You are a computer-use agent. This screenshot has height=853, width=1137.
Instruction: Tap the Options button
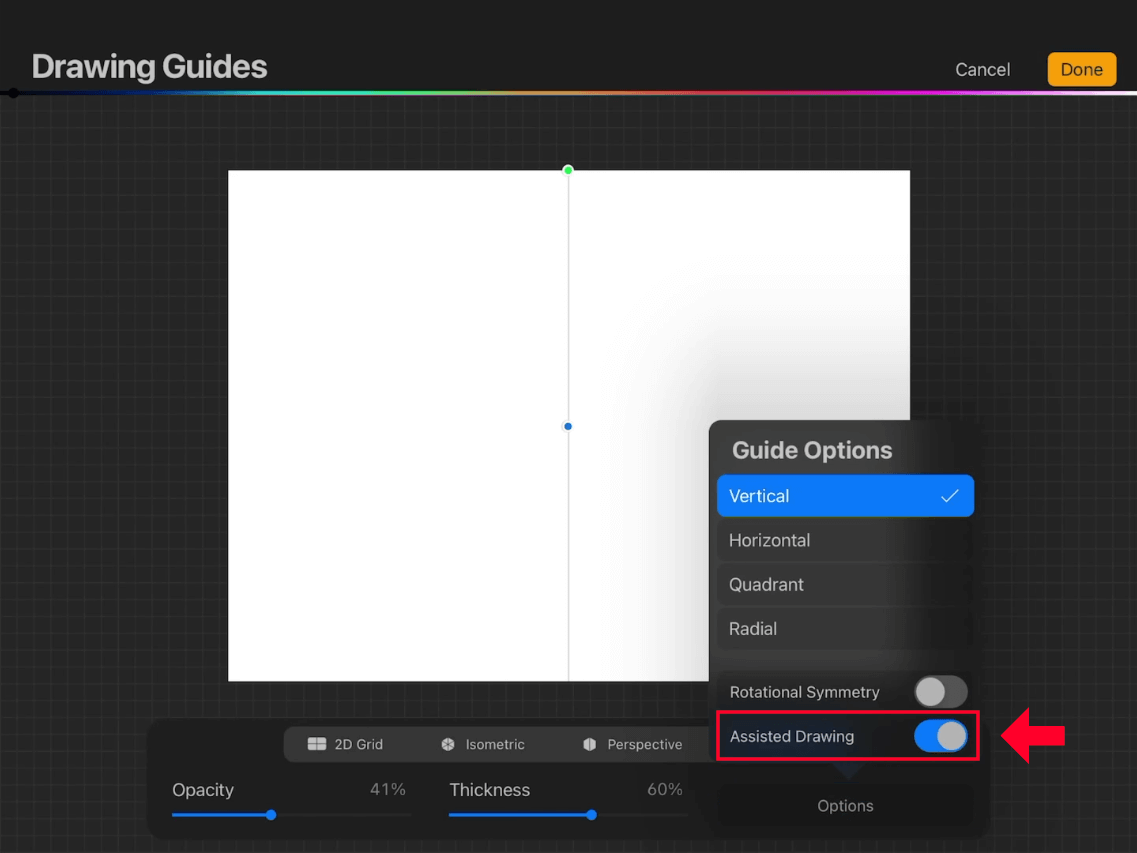pos(845,806)
